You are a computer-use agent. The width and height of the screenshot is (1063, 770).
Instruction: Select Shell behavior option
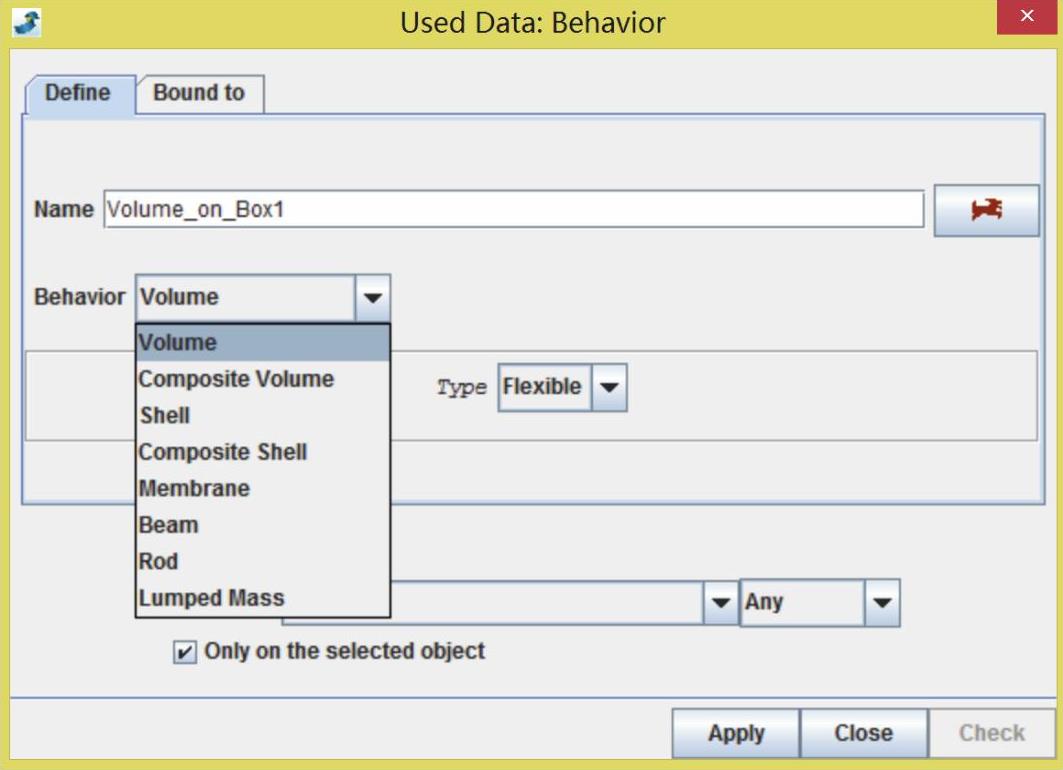click(165, 415)
